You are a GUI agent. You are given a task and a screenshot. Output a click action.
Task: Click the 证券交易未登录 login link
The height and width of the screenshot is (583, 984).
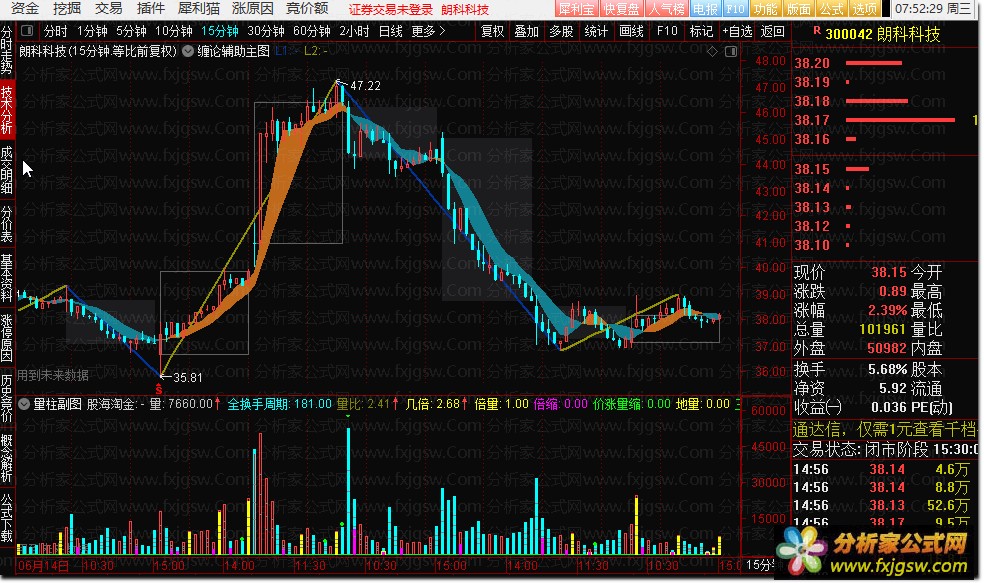click(x=390, y=9)
